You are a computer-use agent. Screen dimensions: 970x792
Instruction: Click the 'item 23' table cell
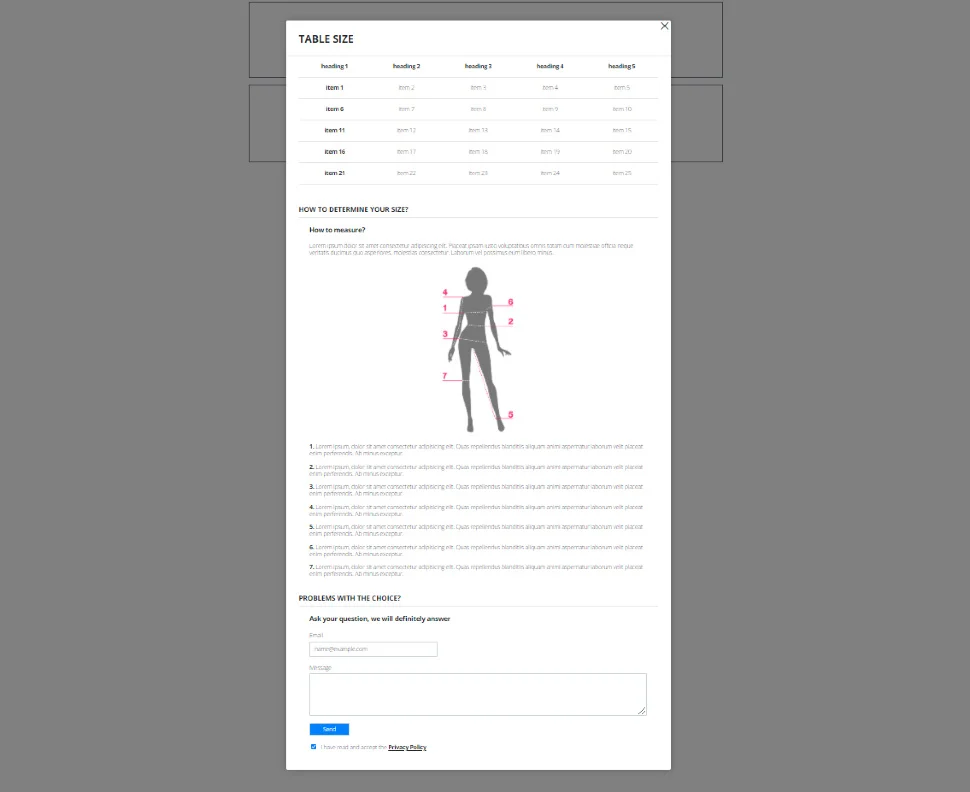(x=478, y=173)
